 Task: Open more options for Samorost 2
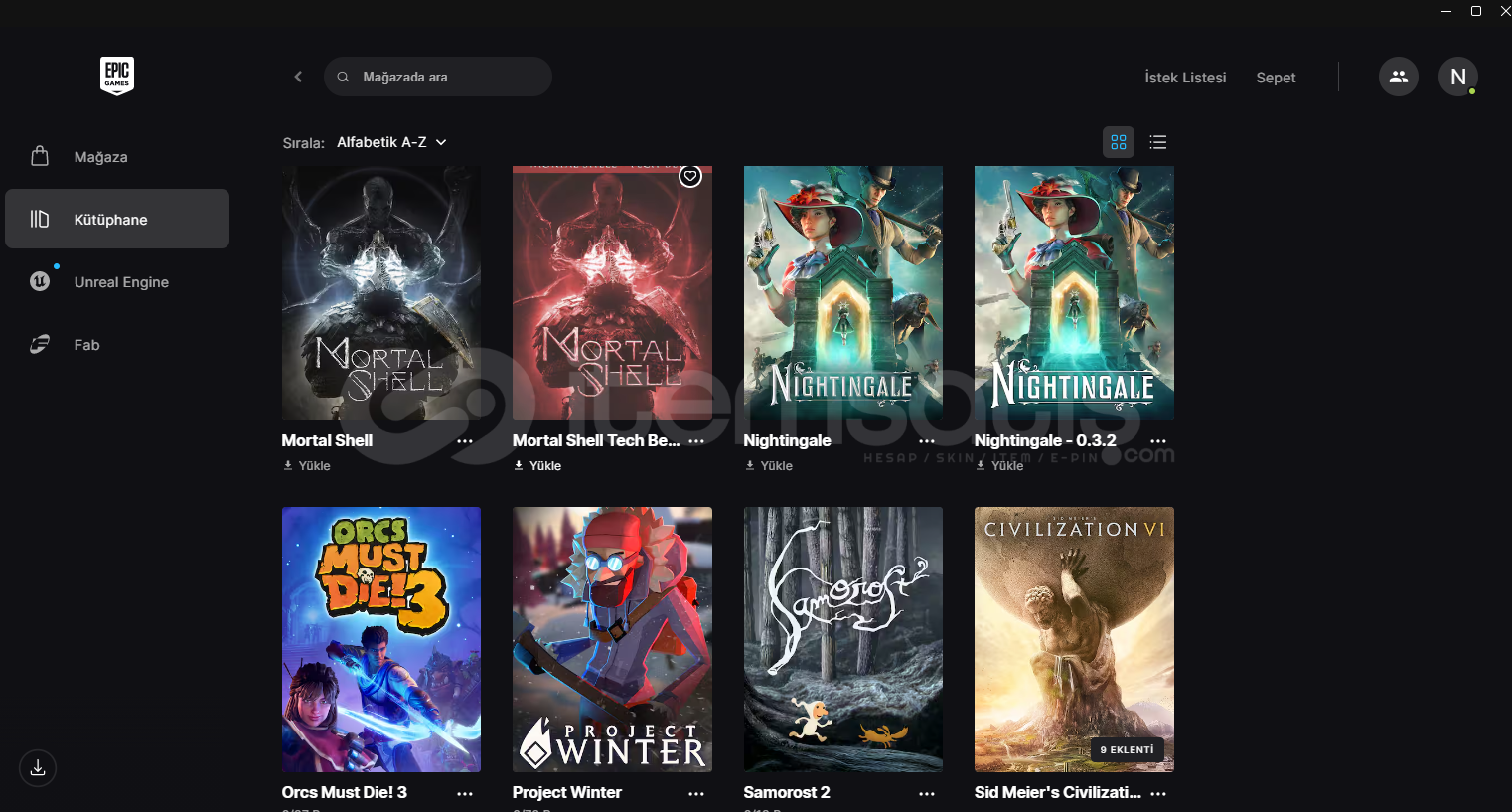[927, 793]
